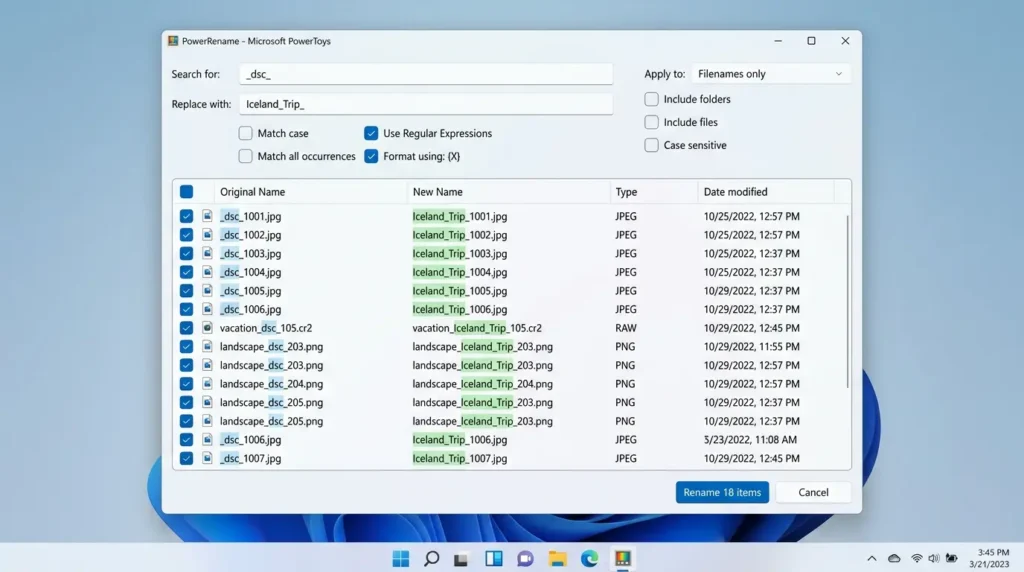Click Search for input field
Image resolution: width=1024 pixels, height=572 pixels.
[426, 74]
